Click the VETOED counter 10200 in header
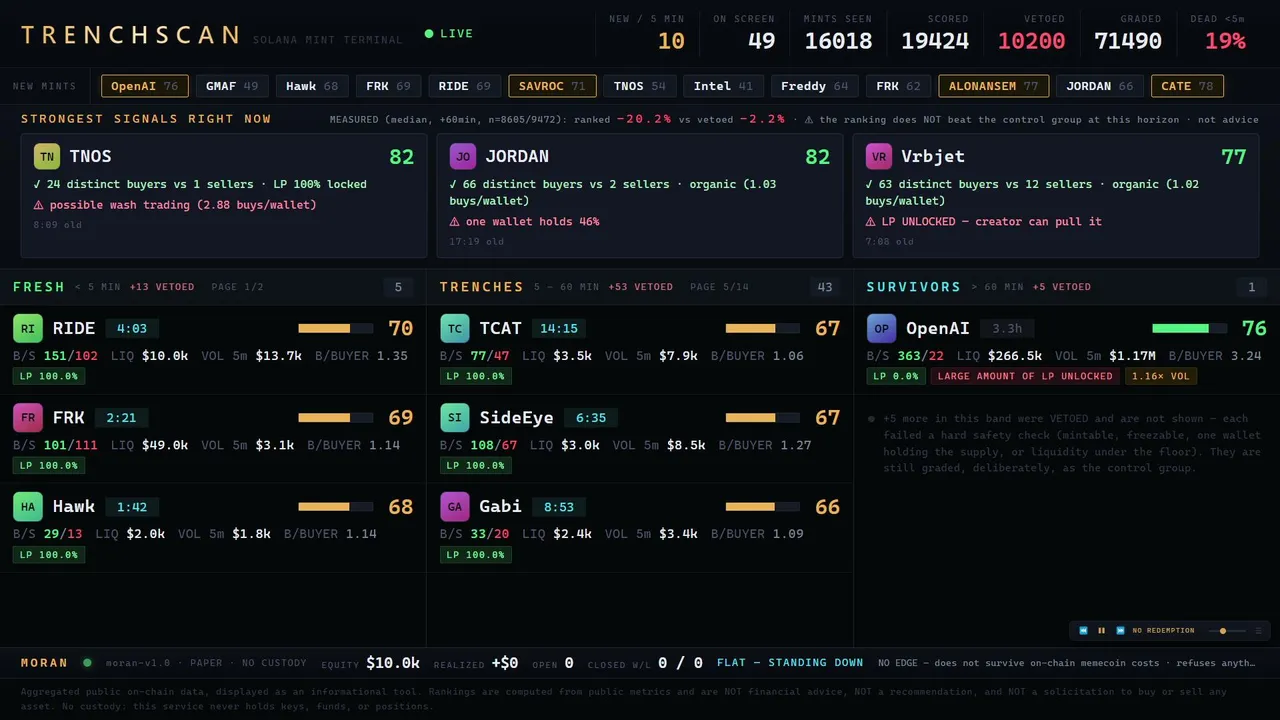Image resolution: width=1280 pixels, height=720 pixels. click(1031, 41)
